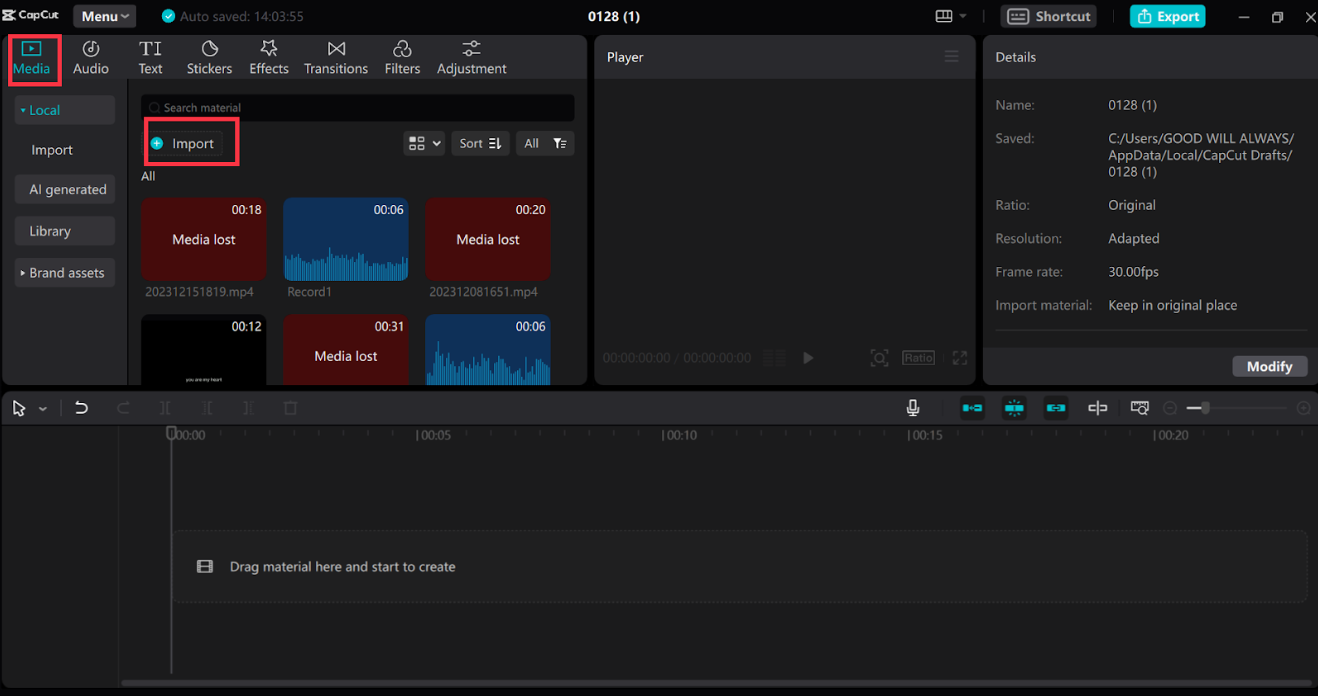Click the CapCut logo
The width and height of the screenshot is (1318, 696).
pos(31,15)
